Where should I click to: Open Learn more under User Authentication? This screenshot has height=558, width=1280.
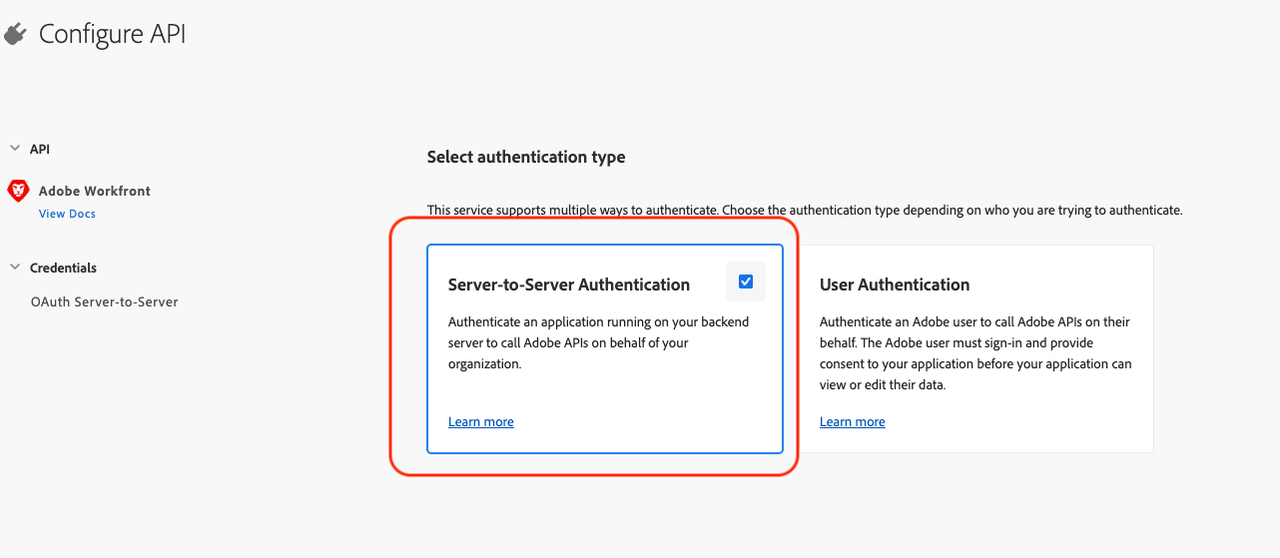(x=852, y=422)
